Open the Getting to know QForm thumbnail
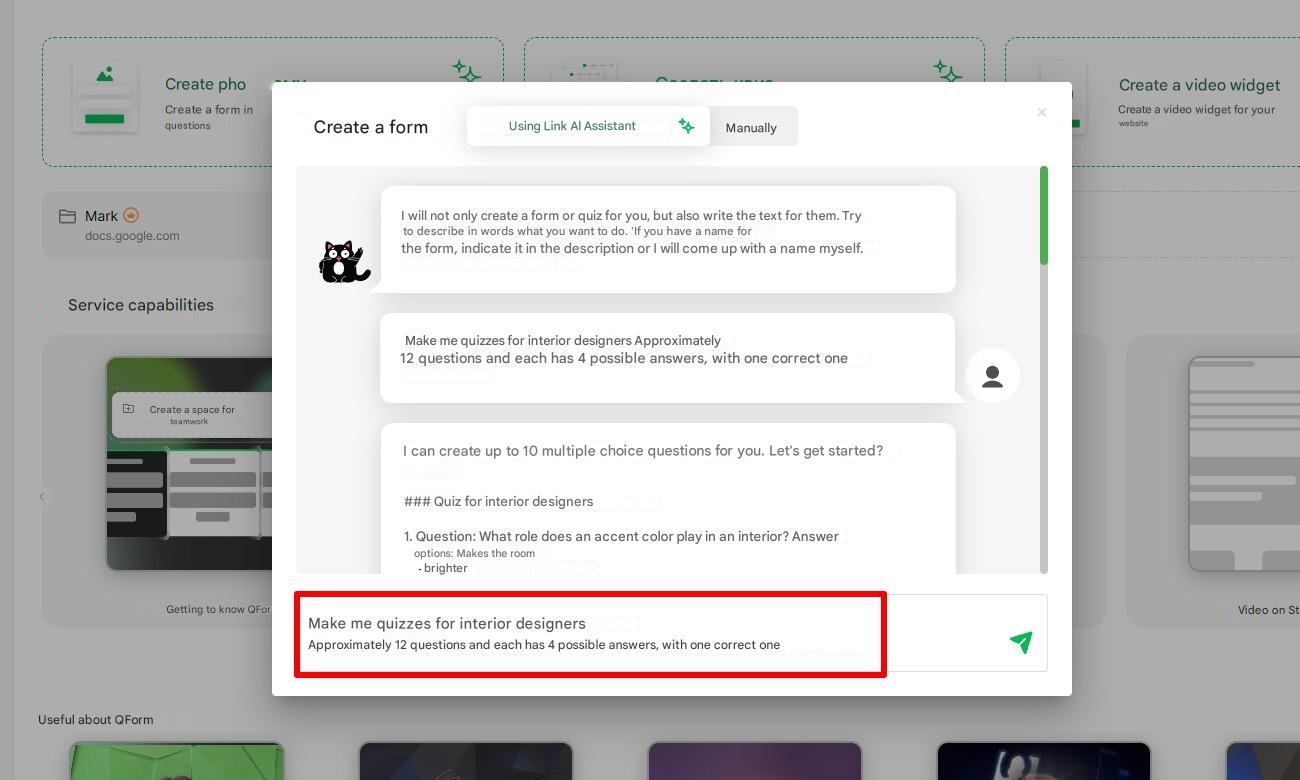1300x780 pixels. (189, 464)
